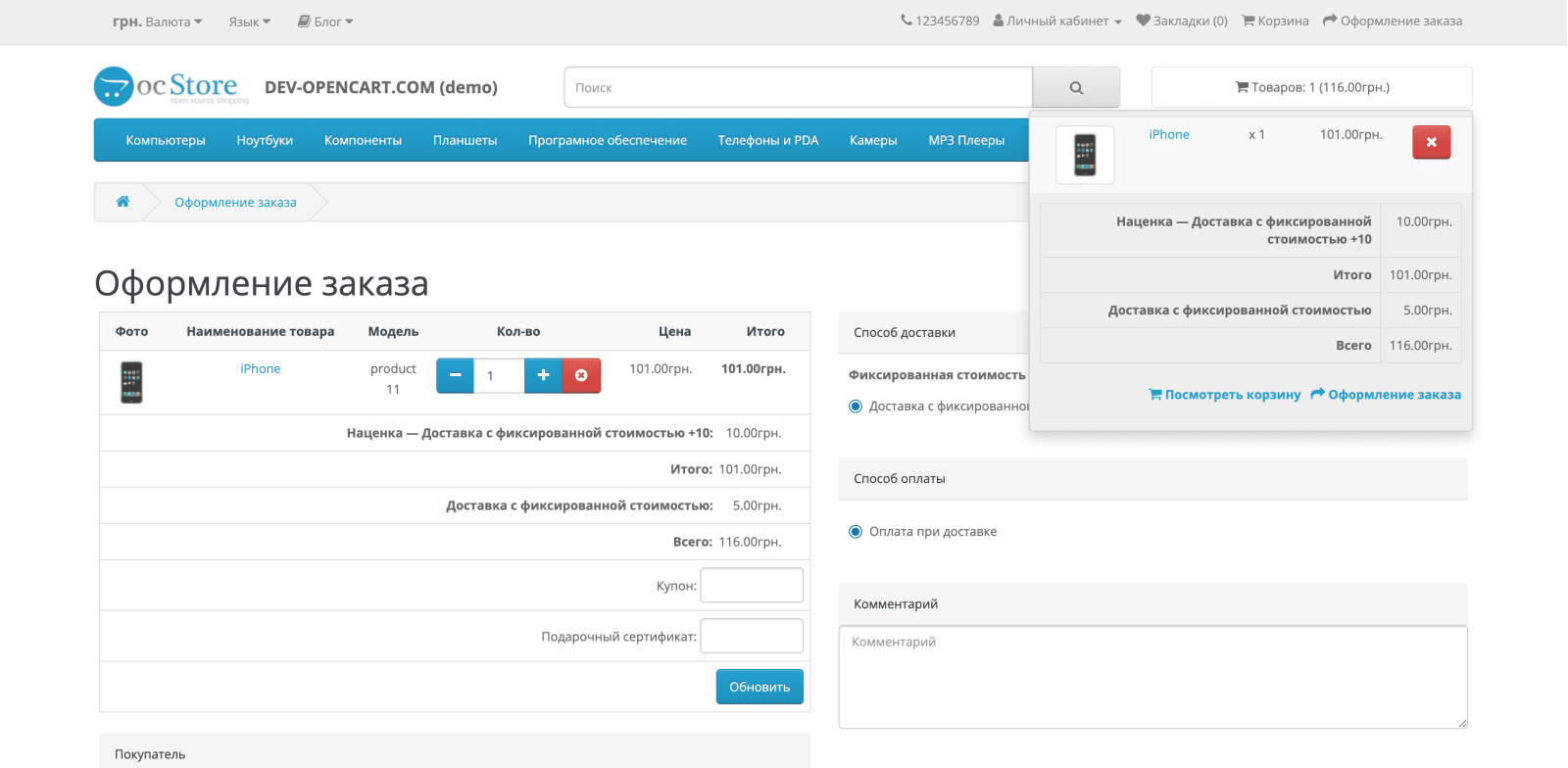
Task: Select Доставка с фиксированной стоимостью radio
Action: [856, 407]
